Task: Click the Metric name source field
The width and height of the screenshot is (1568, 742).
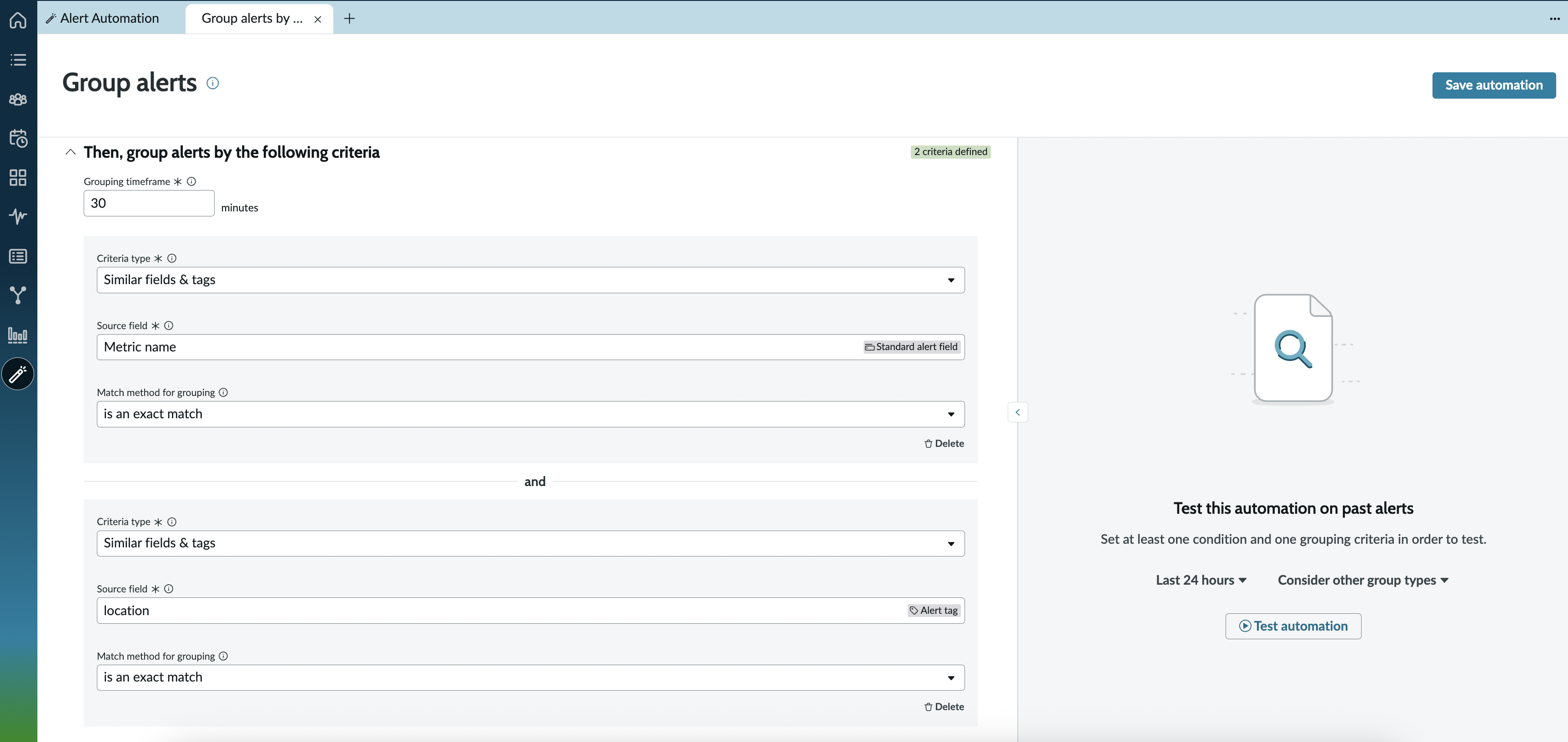Action: 531,347
